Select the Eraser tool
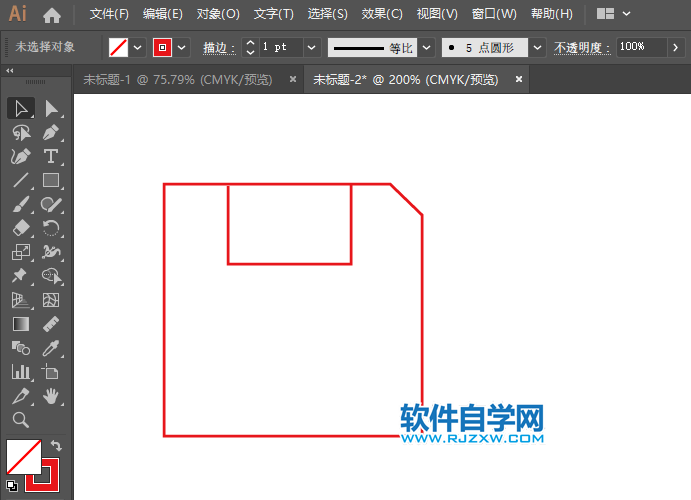The height and width of the screenshot is (500, 691). pos(21,228)
